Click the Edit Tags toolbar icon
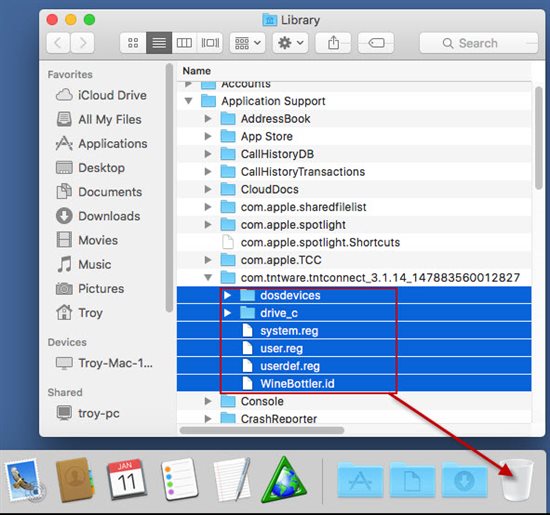550x515 pixels. coord(376,43)
